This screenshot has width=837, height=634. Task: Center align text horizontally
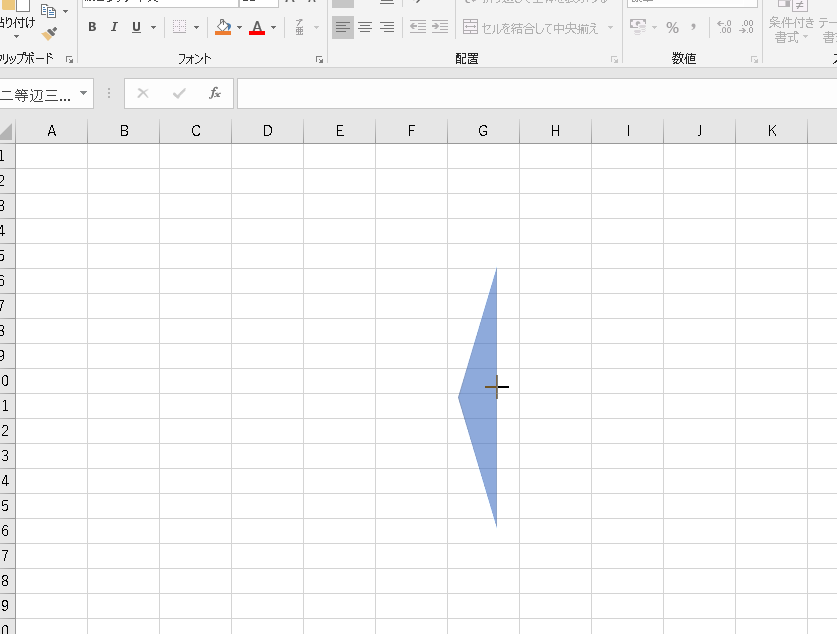[x=365, y=27]
